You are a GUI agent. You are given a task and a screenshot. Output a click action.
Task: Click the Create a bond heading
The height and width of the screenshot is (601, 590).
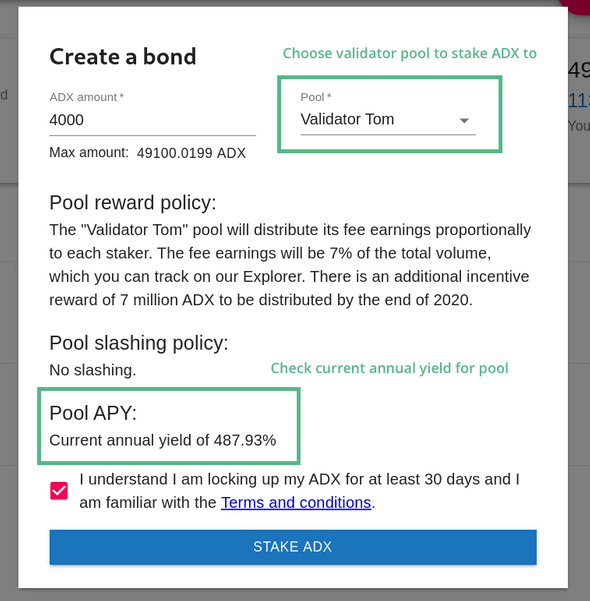(x=123, y=57)
